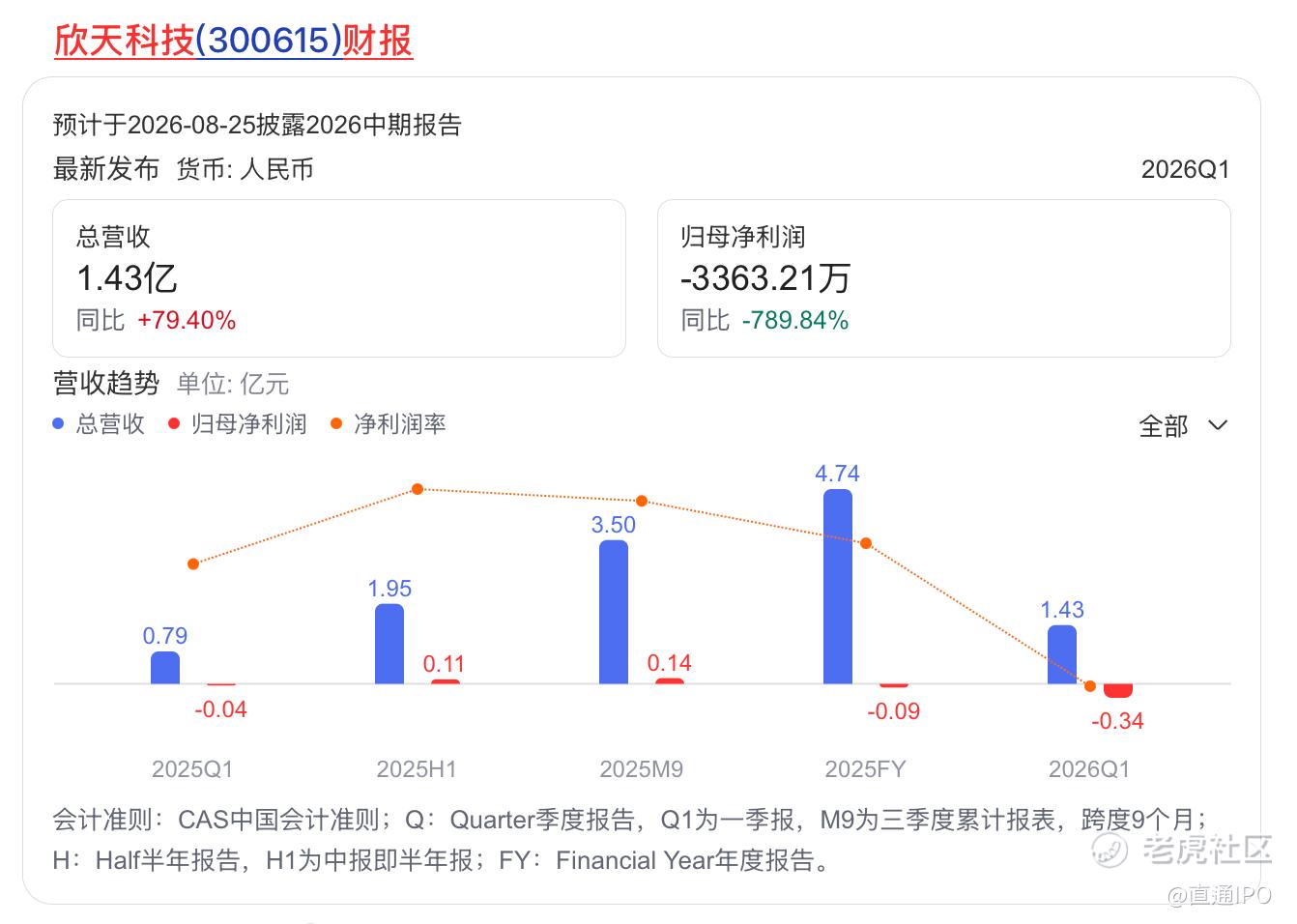
Task: Select the red 2025M9 net profit bar
Action: pos(670,681)
